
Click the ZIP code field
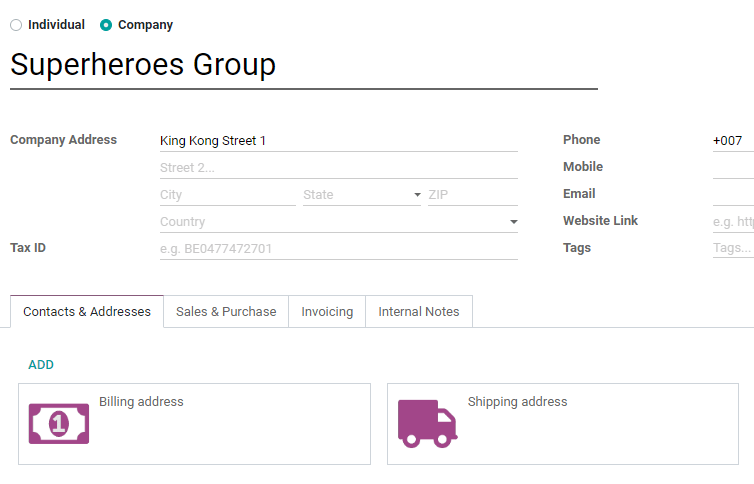coord(472,195)
